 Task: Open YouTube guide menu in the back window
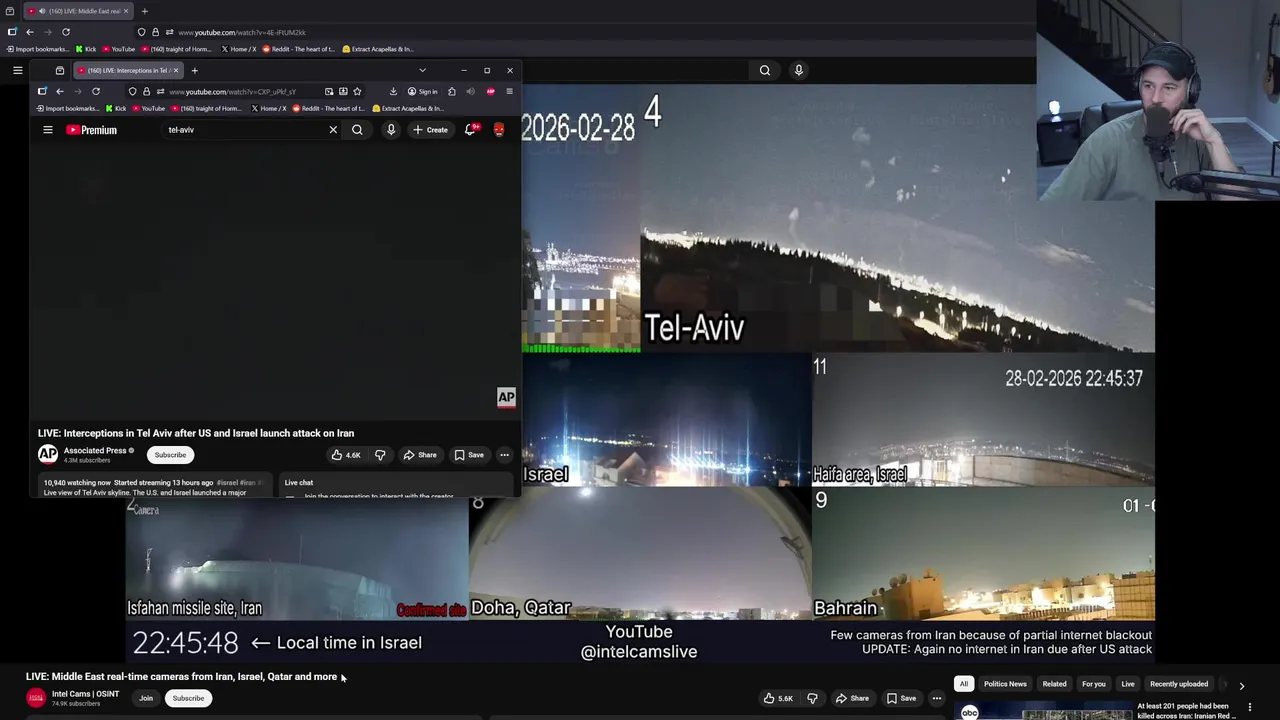[17, 70]
